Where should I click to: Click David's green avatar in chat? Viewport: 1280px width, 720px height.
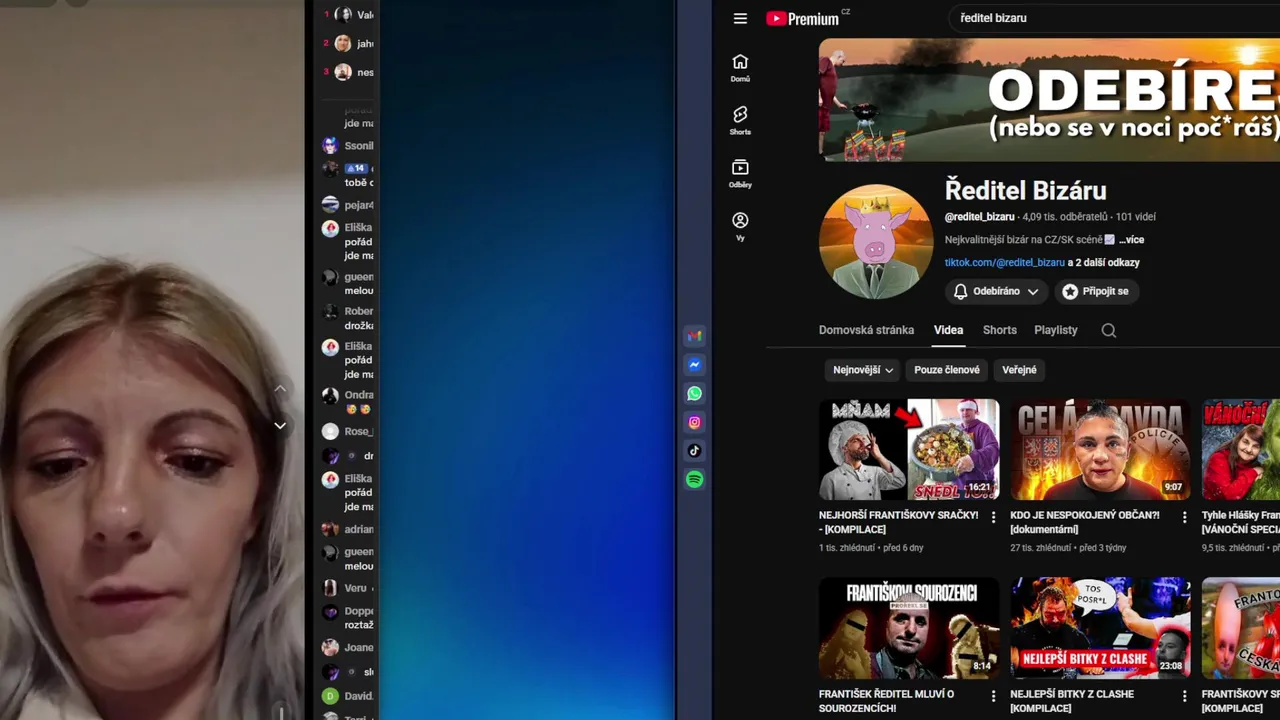[330, 696]
